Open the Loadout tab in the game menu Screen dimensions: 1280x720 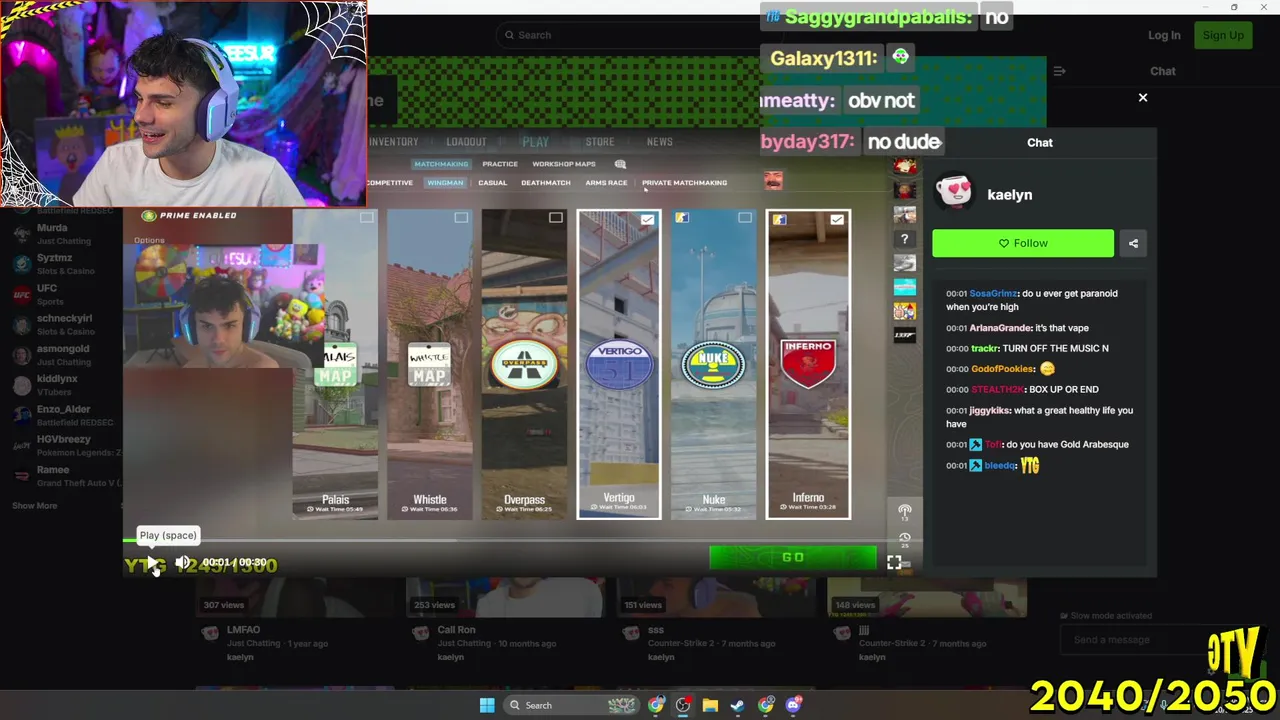pos(466,142)
